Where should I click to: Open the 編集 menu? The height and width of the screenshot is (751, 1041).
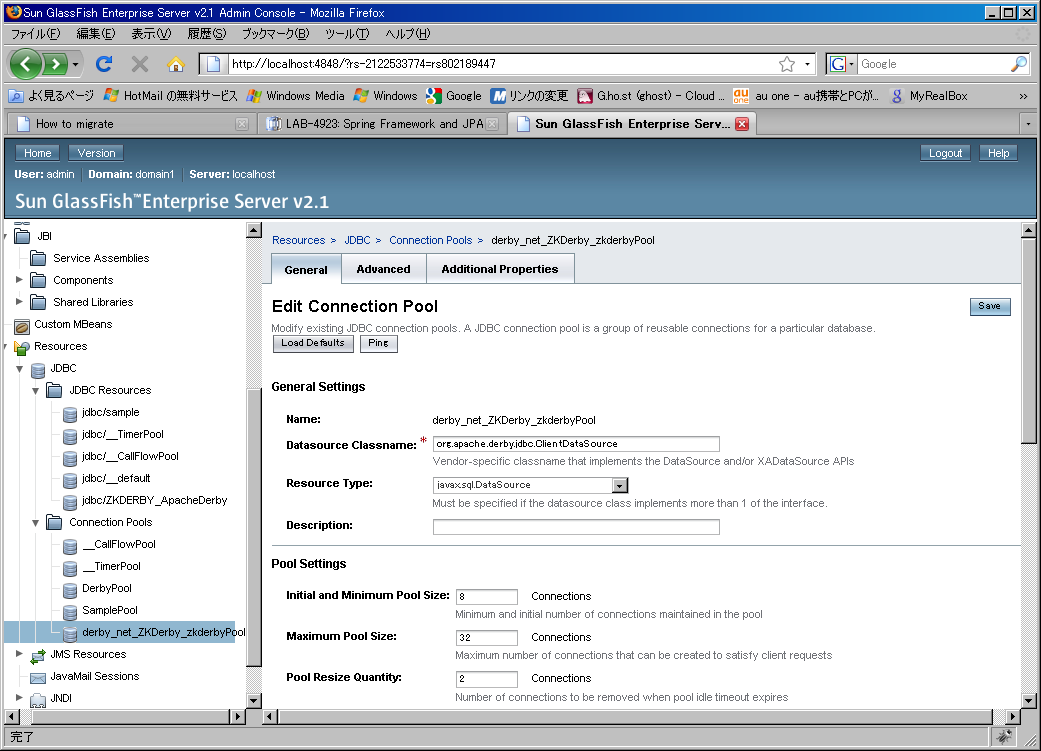click(95, 33)
